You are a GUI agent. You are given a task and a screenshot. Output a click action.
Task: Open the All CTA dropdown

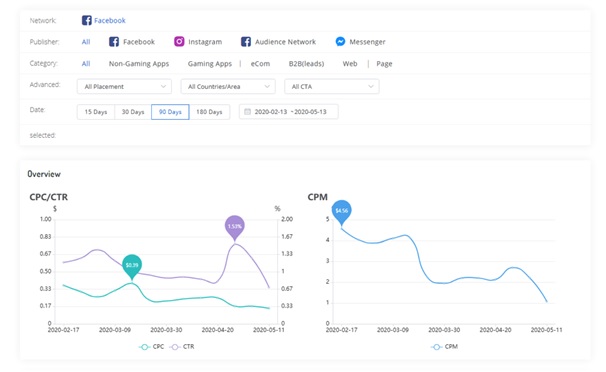332,87
